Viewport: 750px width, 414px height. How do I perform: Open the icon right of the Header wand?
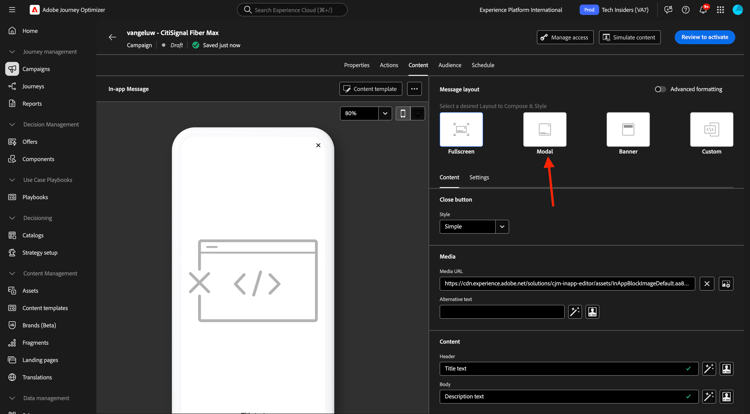(727, 369)
